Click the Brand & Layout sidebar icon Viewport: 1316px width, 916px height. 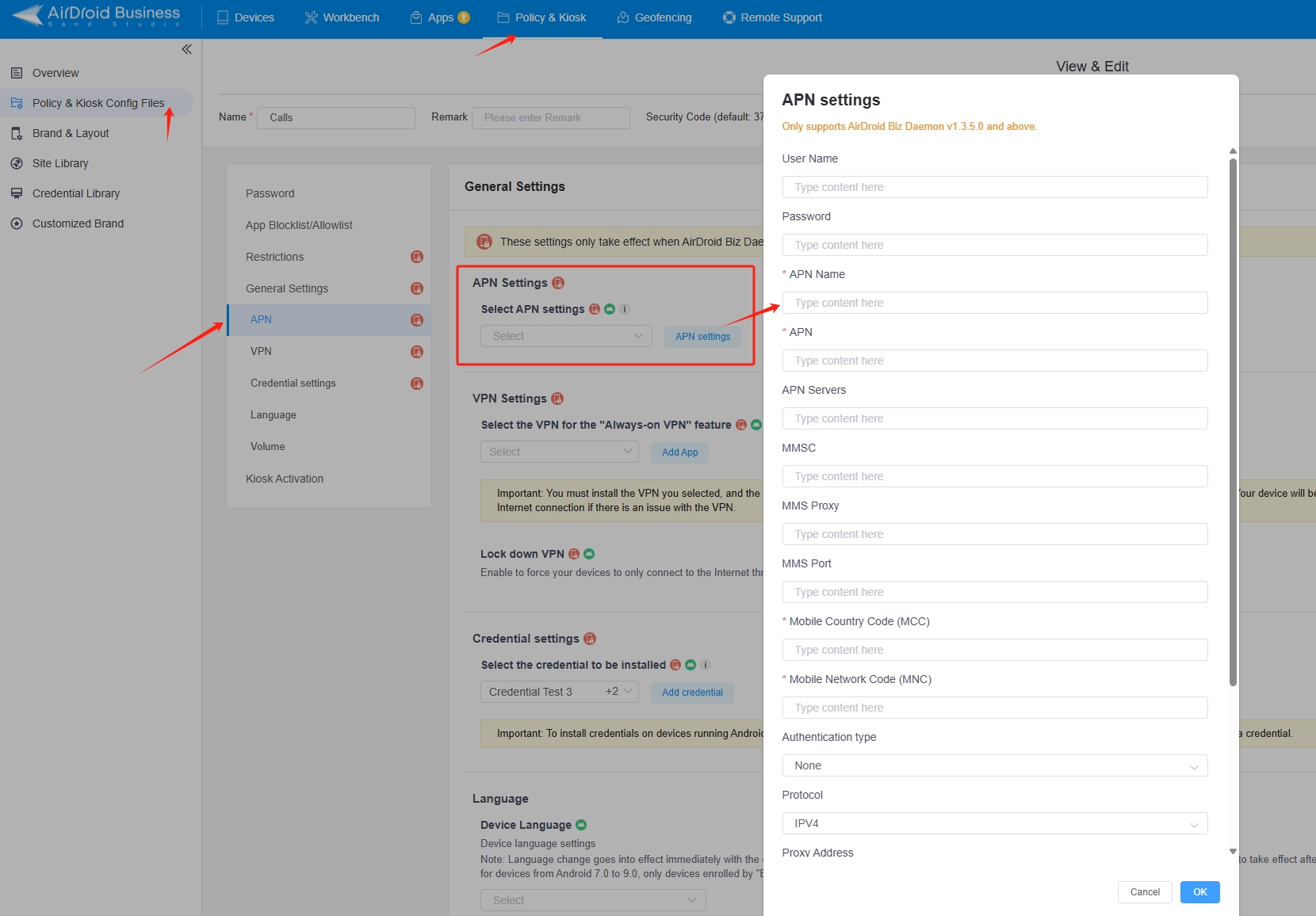(17, 133)
